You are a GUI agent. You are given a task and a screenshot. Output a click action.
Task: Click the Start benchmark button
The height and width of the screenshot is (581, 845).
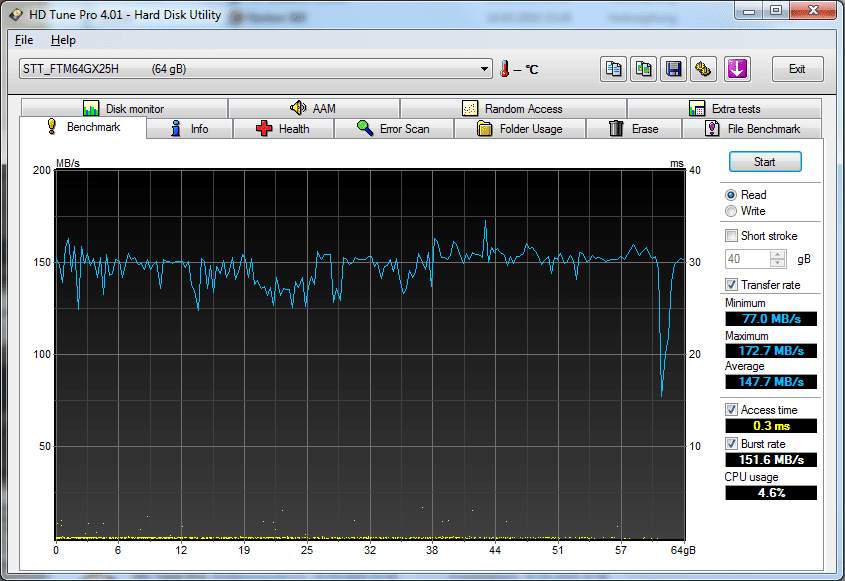(765, 162)
